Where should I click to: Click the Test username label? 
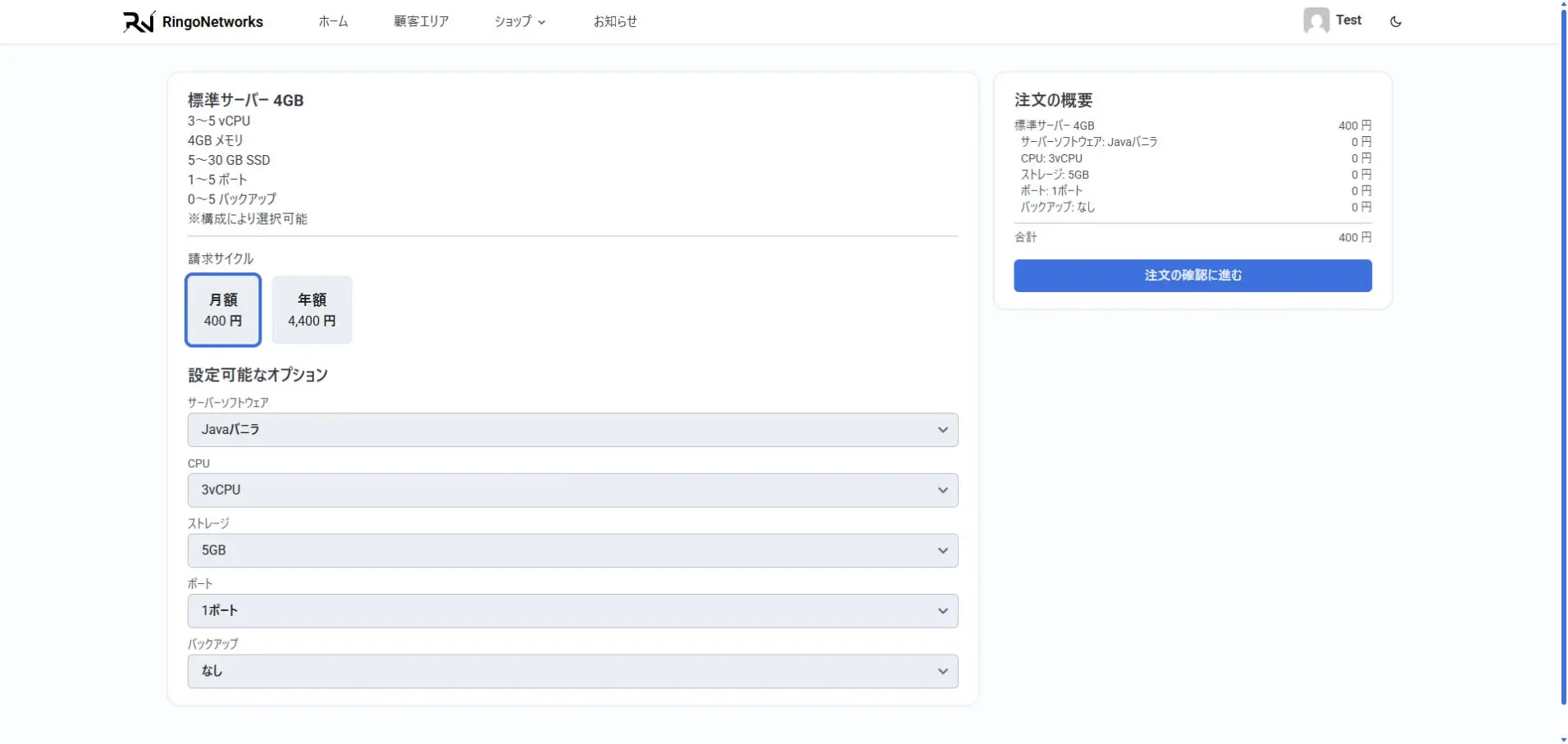tap(1348, 21)
